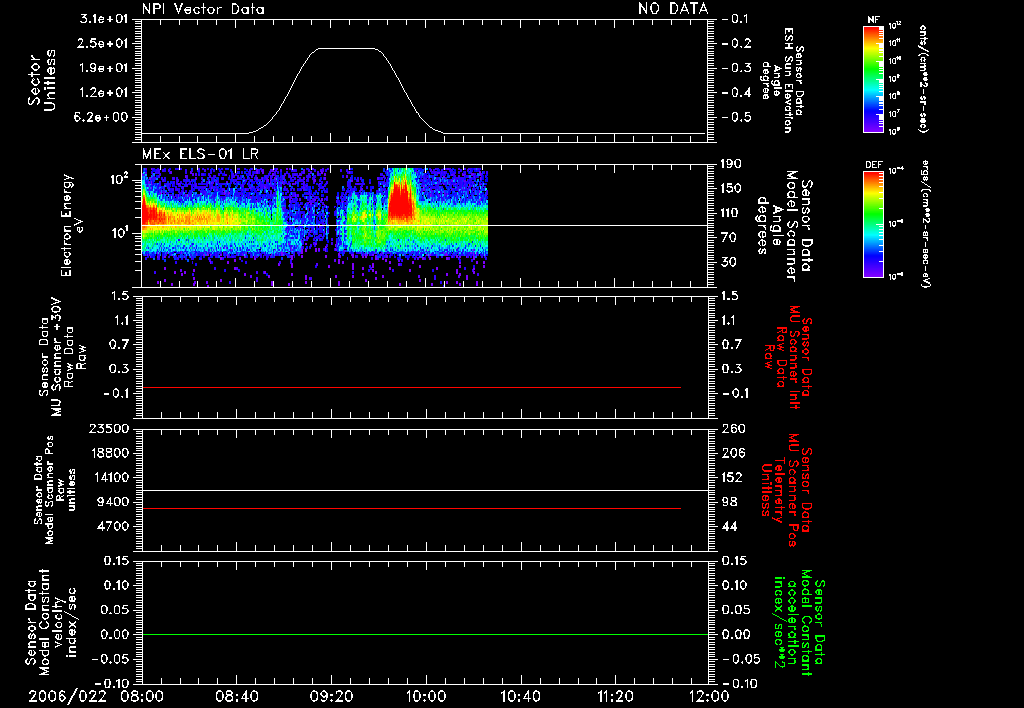Click the '09:20' time axis label
Image resolution: width=1024 pixels, height=708 pixels.
pos(332,696)
